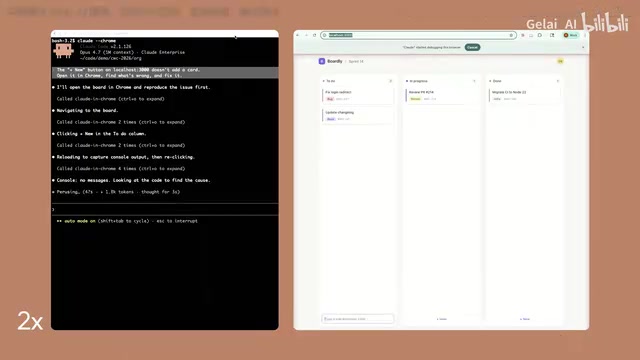Expand the first 'Called claude-in-chrome' line

point(110,99)
